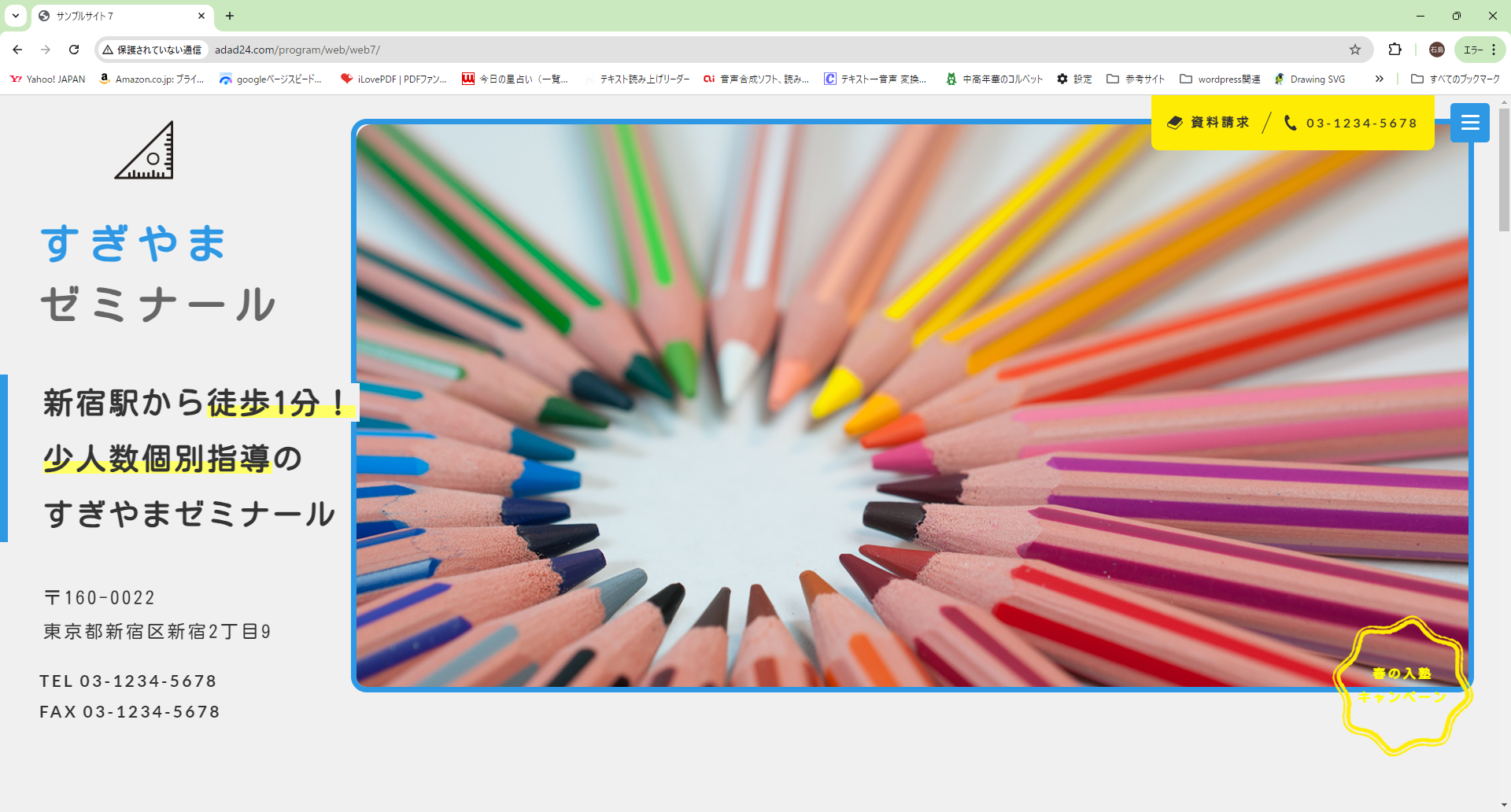This screenshot has width=1511, height=812.
Task: Click the colored pencils hero image
Action: [x=912, y=405]
